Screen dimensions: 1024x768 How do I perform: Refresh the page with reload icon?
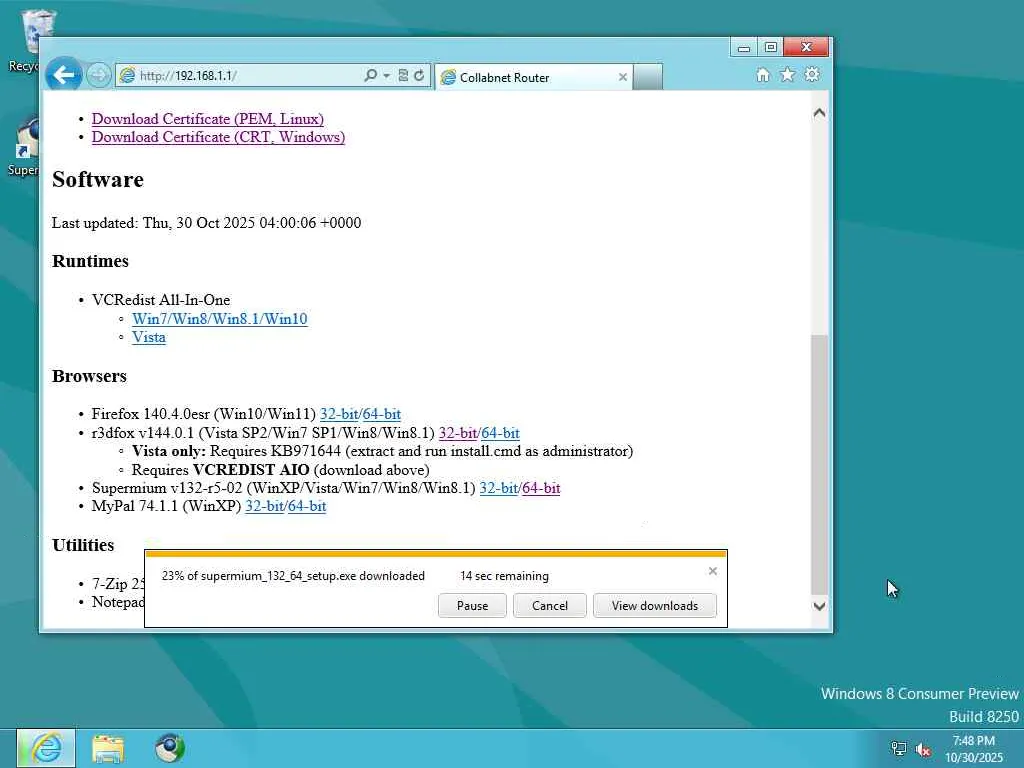419,76
